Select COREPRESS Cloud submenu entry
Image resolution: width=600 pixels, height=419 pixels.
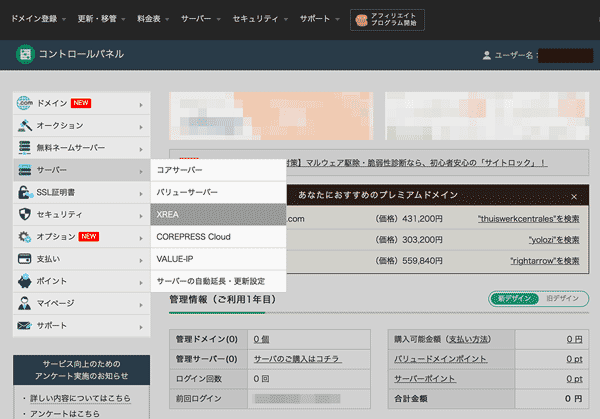pos(218,236)
